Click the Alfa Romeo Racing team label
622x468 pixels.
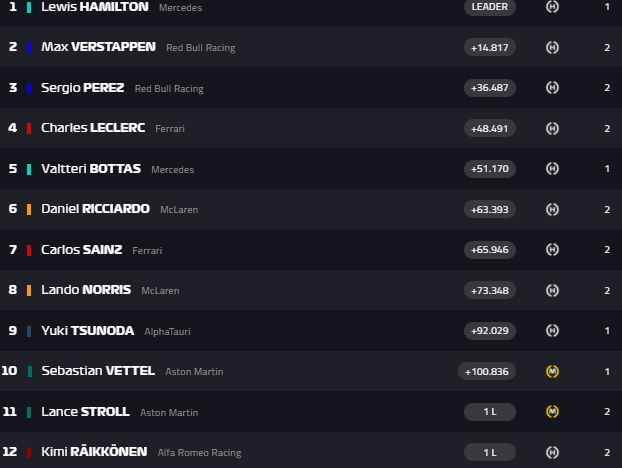tap(199, 453)
